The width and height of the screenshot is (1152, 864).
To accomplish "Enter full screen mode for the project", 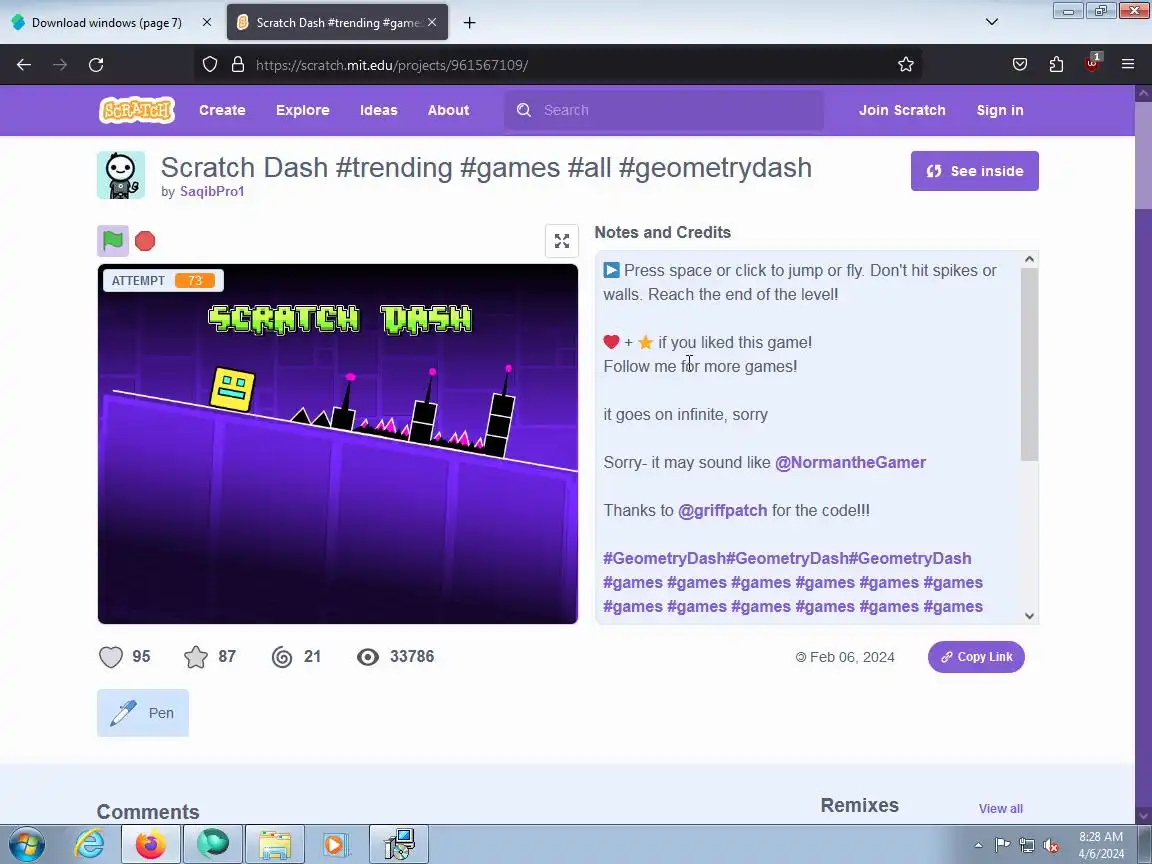I will [562, 241].
